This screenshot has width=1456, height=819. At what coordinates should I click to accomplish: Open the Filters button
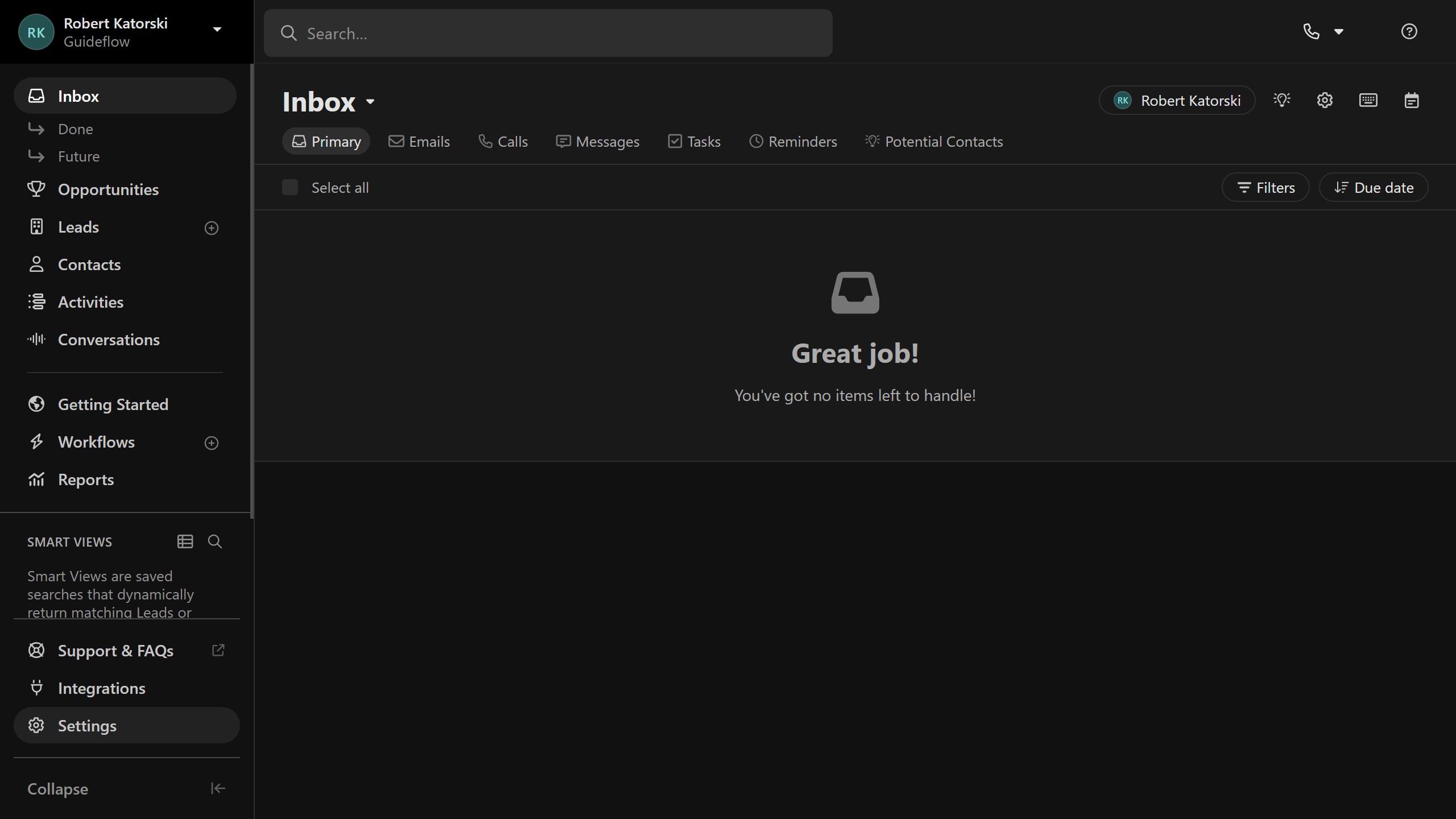tap(1265, 187)
